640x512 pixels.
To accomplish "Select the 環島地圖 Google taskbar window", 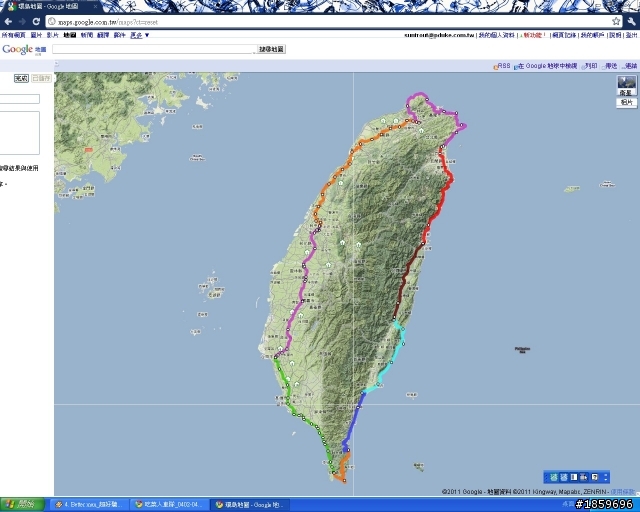I will (x=251, y=505).
